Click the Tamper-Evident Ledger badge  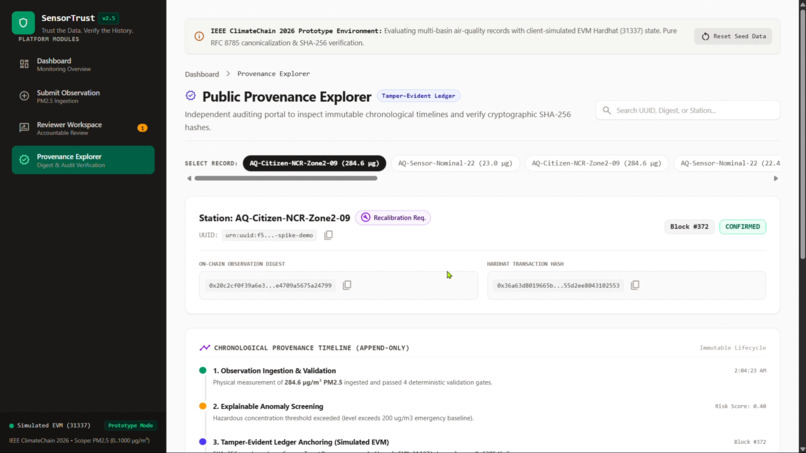[x=418, y=96]
